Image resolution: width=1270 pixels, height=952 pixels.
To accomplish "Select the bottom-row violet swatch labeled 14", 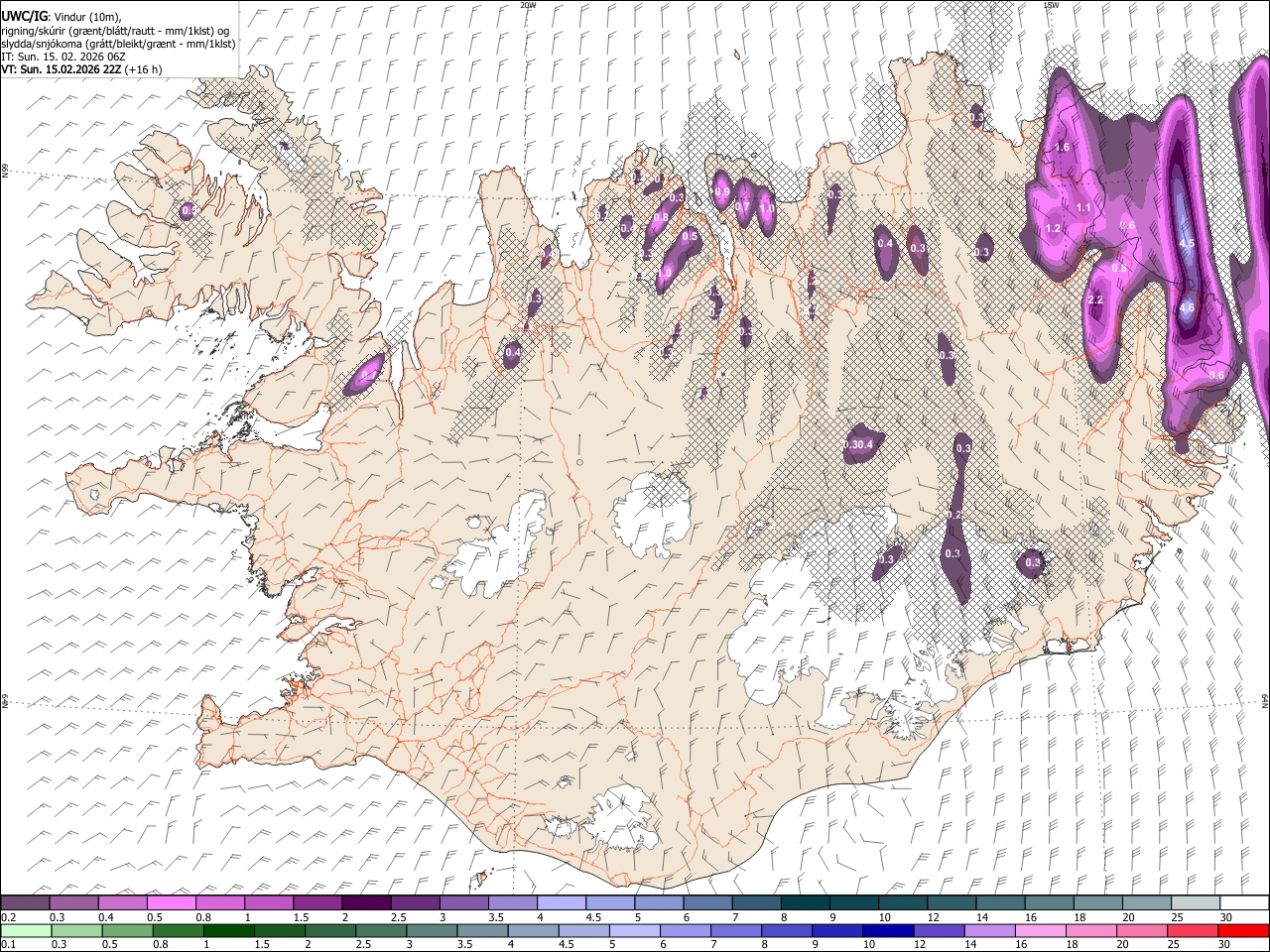I will [x=990, y=930].
